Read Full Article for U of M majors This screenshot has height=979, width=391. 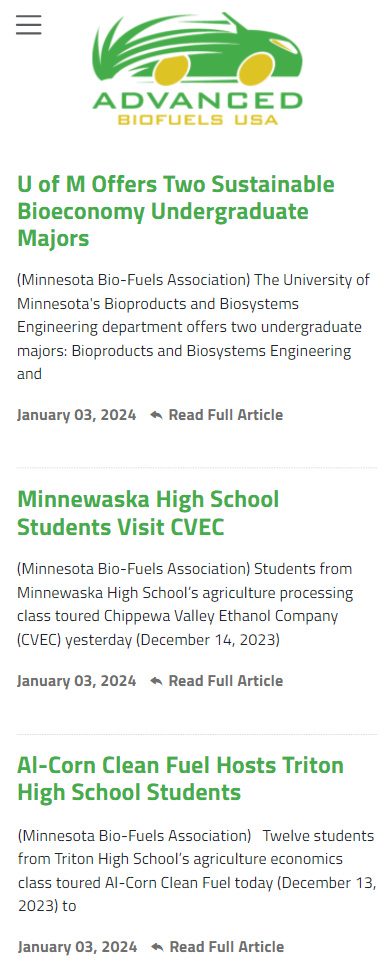tap(225, 415)
